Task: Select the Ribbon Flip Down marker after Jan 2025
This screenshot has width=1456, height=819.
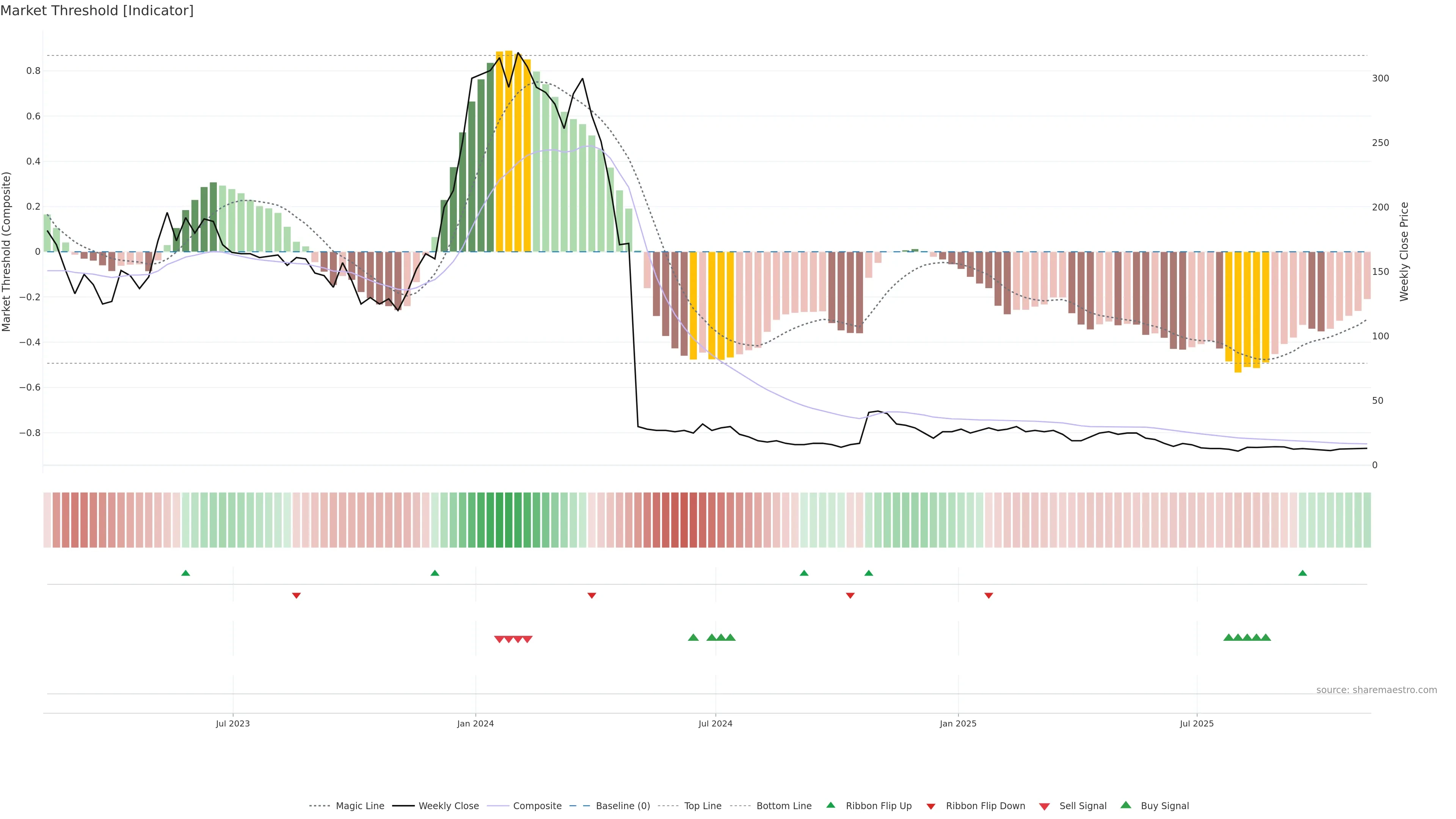Action: (x=988, y=596)
